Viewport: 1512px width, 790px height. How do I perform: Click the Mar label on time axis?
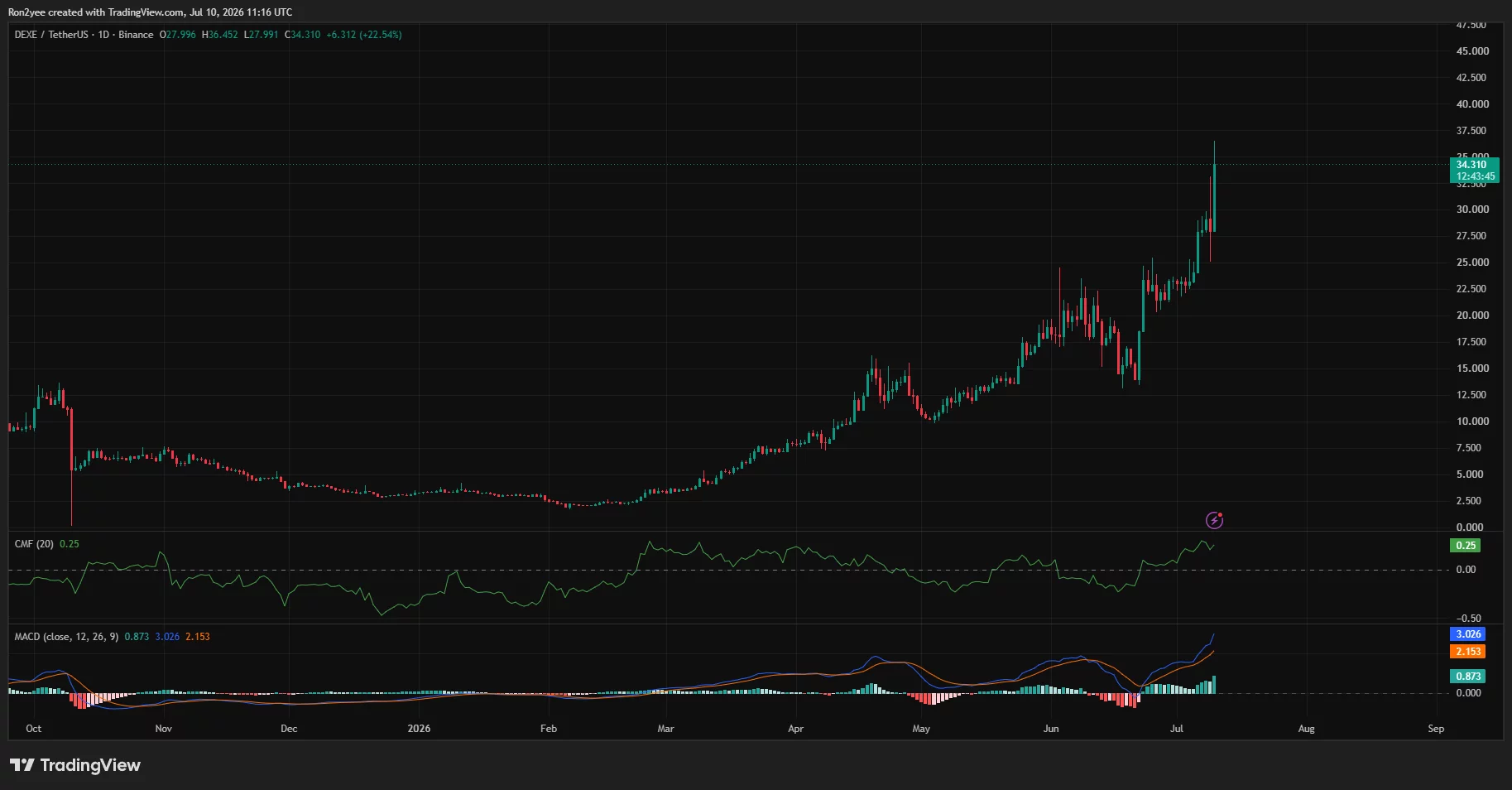[x=665, y=729]
